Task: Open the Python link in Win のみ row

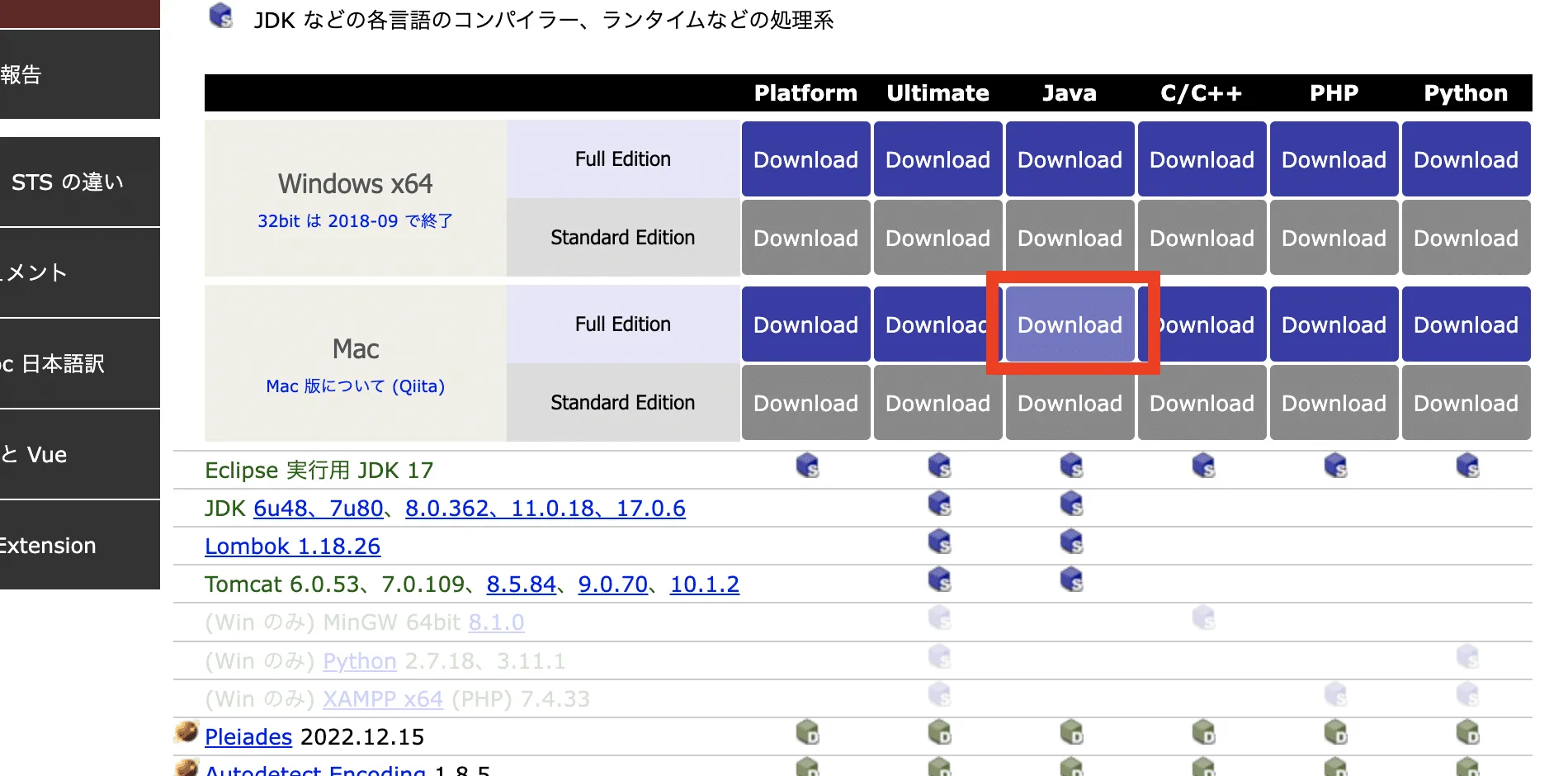Action: 360,661
